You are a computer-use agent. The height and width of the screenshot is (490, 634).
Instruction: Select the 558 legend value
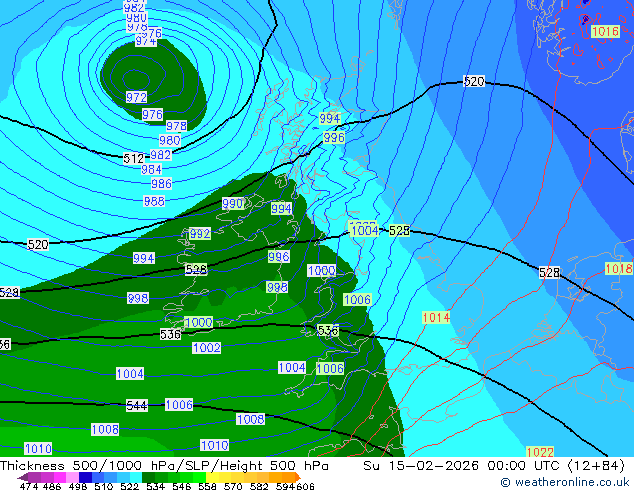(x=207, y=486)
